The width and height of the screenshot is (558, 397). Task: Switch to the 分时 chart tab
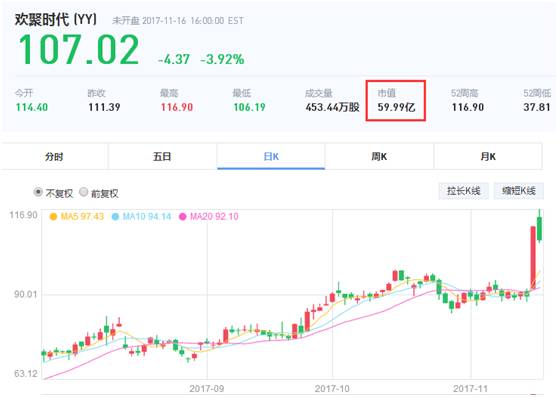pyautogui.click(x=54, y=157)
